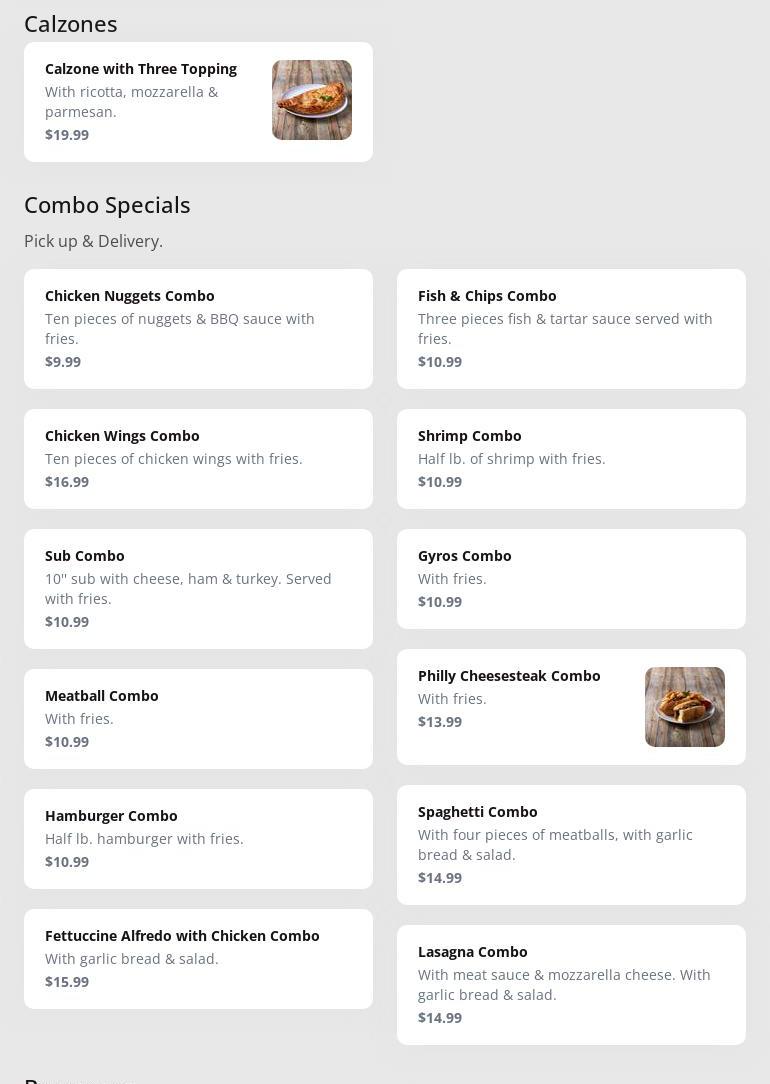Select the Spaghetti Combo card
The width and height of the screenshot is (770, 1084).
pos(571,845)
